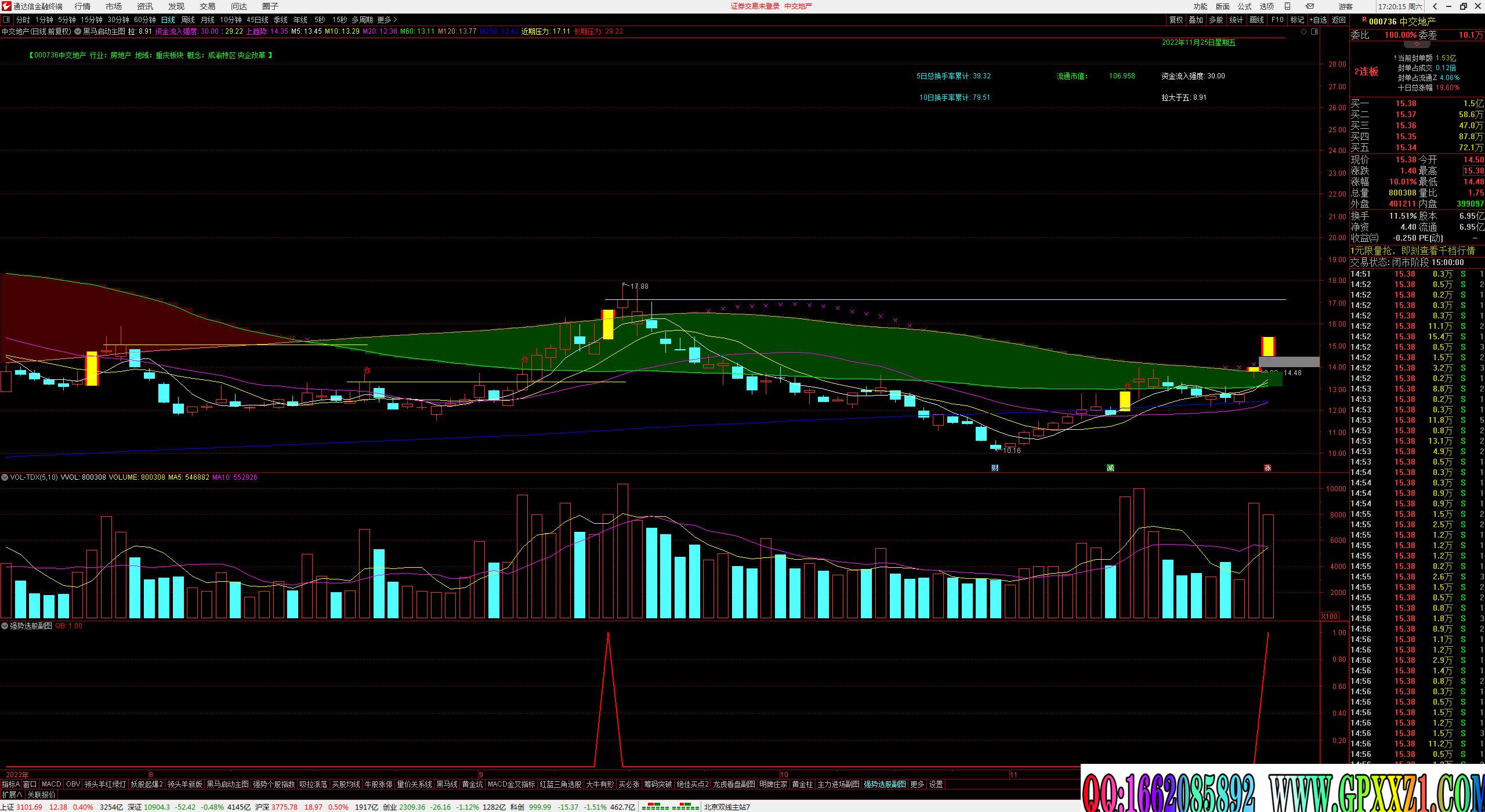This screenshot has height=812, width=1485.
Task: Select 月线 monthly period
Action: click(208, 20)
